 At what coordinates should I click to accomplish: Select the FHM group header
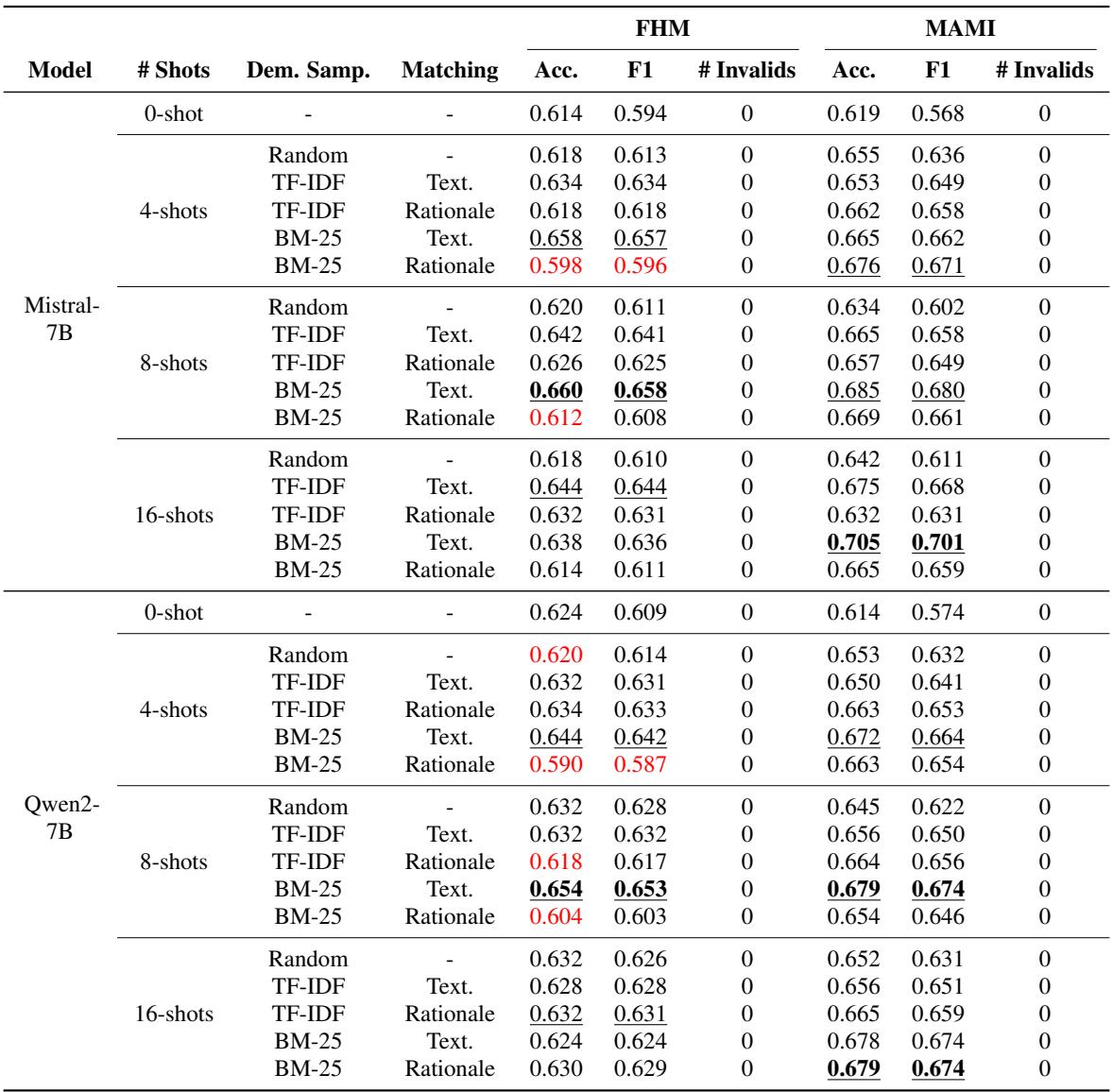click(x=662, y=29)
